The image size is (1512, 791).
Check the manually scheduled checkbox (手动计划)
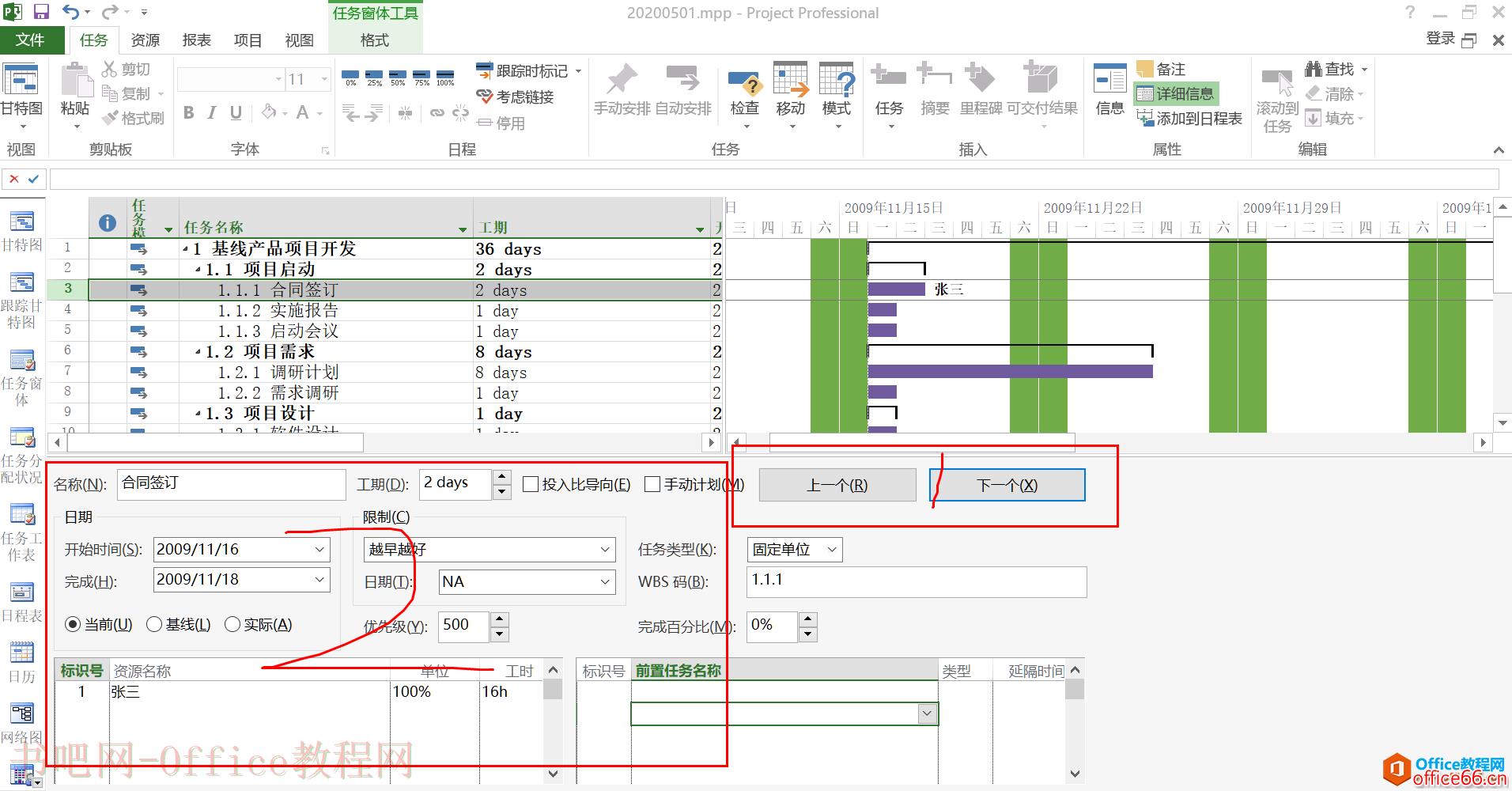coord(652,484)
